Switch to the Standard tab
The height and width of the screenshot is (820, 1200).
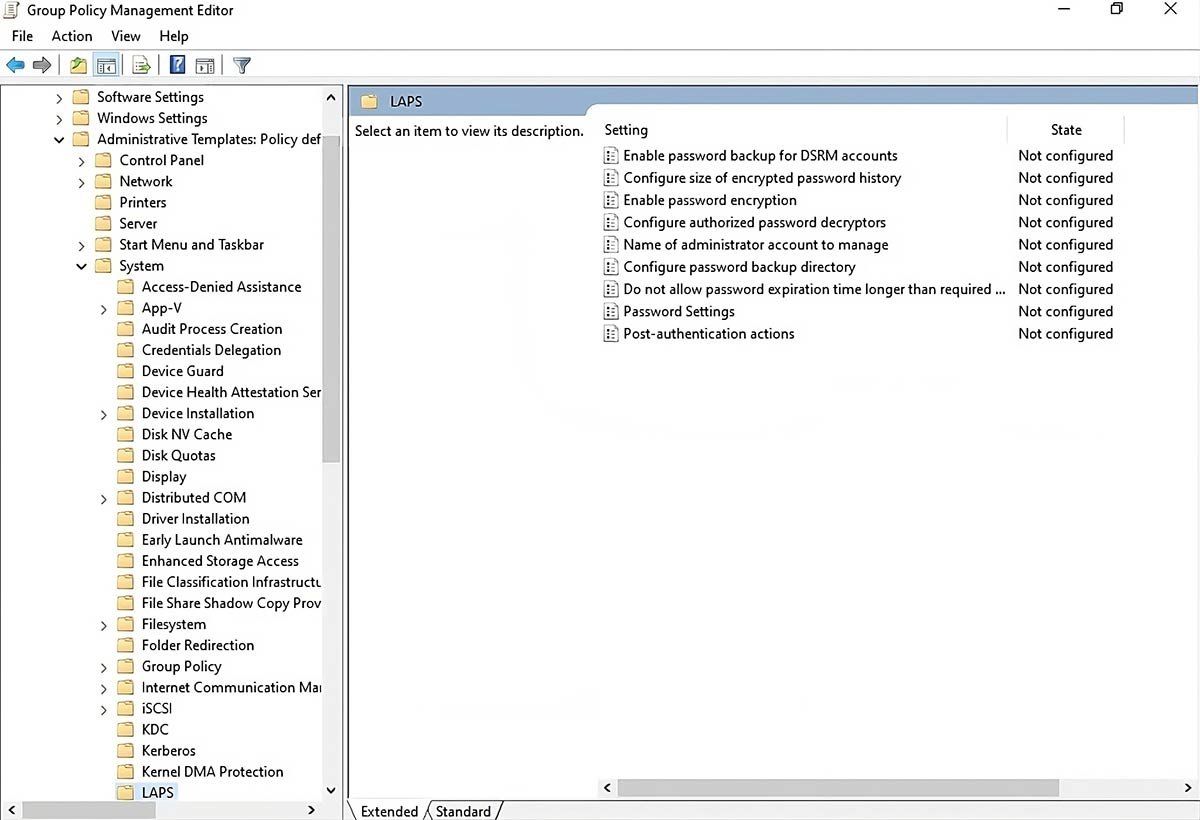click(x=463, y=811)
